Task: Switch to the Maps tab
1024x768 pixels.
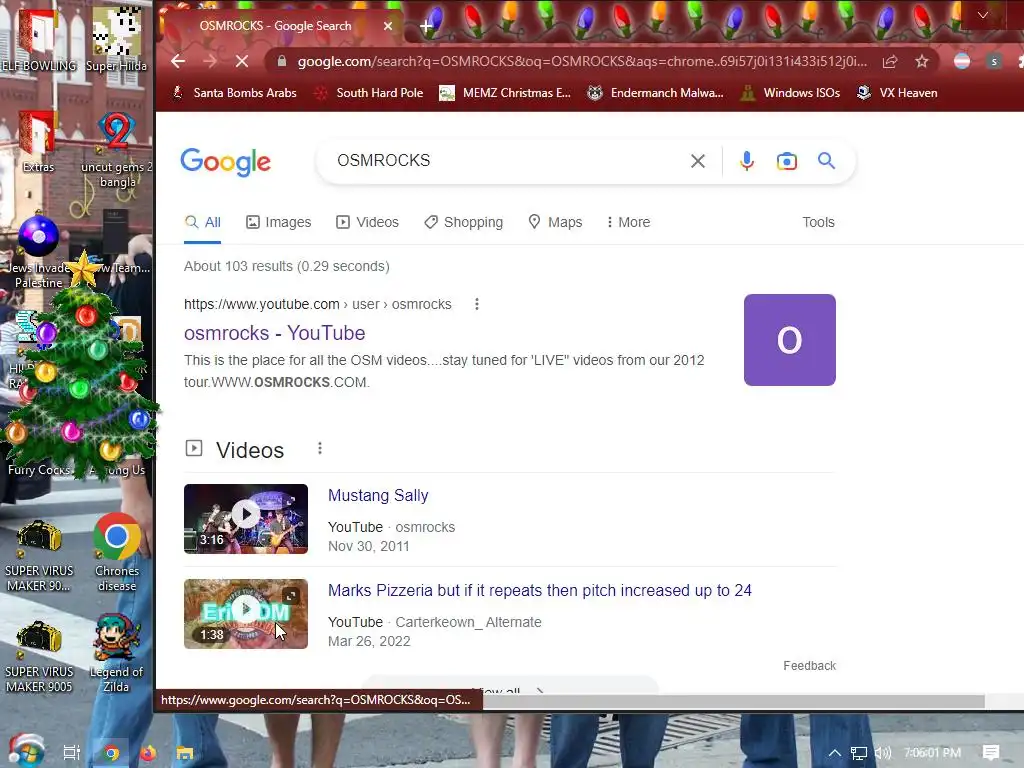Action: coord(555,222)
